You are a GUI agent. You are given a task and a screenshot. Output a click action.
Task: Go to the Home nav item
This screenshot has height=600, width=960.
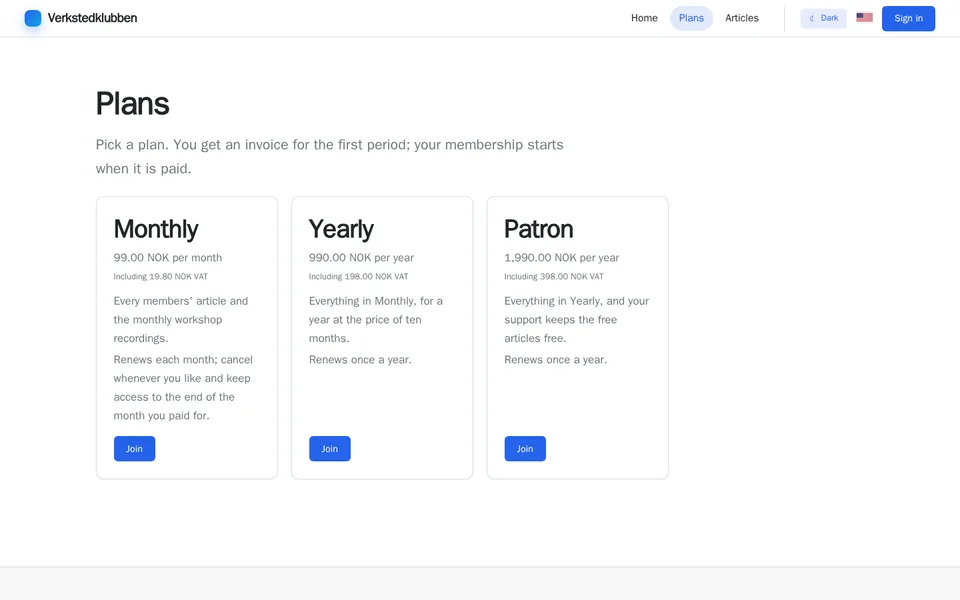644,18
